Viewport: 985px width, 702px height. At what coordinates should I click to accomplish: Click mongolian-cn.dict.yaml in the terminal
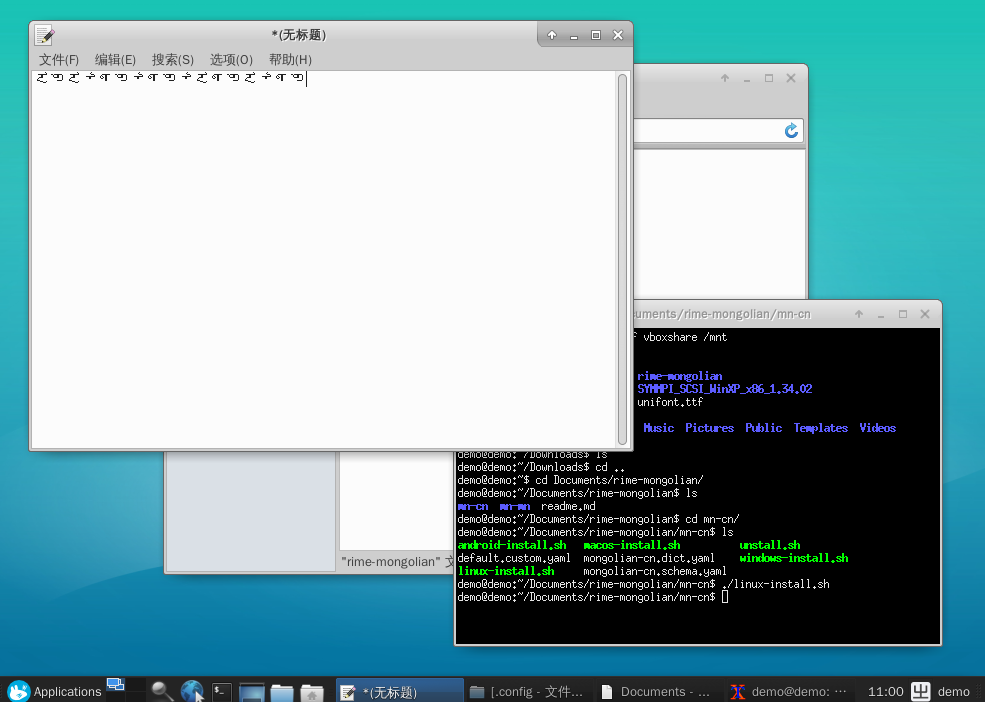click(649, 558)
